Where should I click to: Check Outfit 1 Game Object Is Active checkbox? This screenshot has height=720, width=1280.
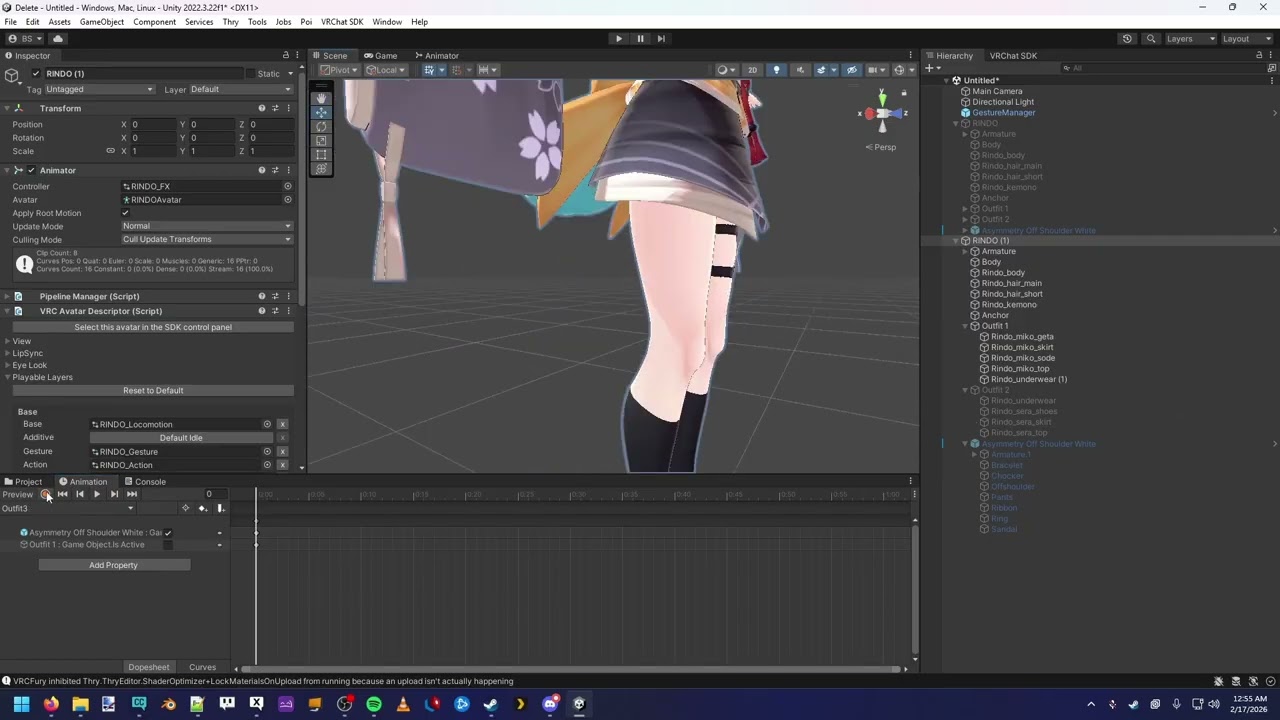point(168,545)
